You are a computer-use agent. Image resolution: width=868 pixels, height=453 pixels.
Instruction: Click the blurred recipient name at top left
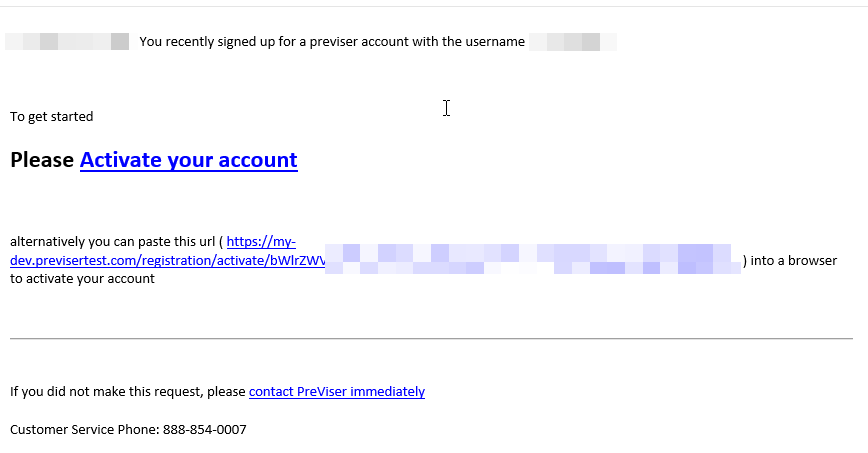pos(67,42)
